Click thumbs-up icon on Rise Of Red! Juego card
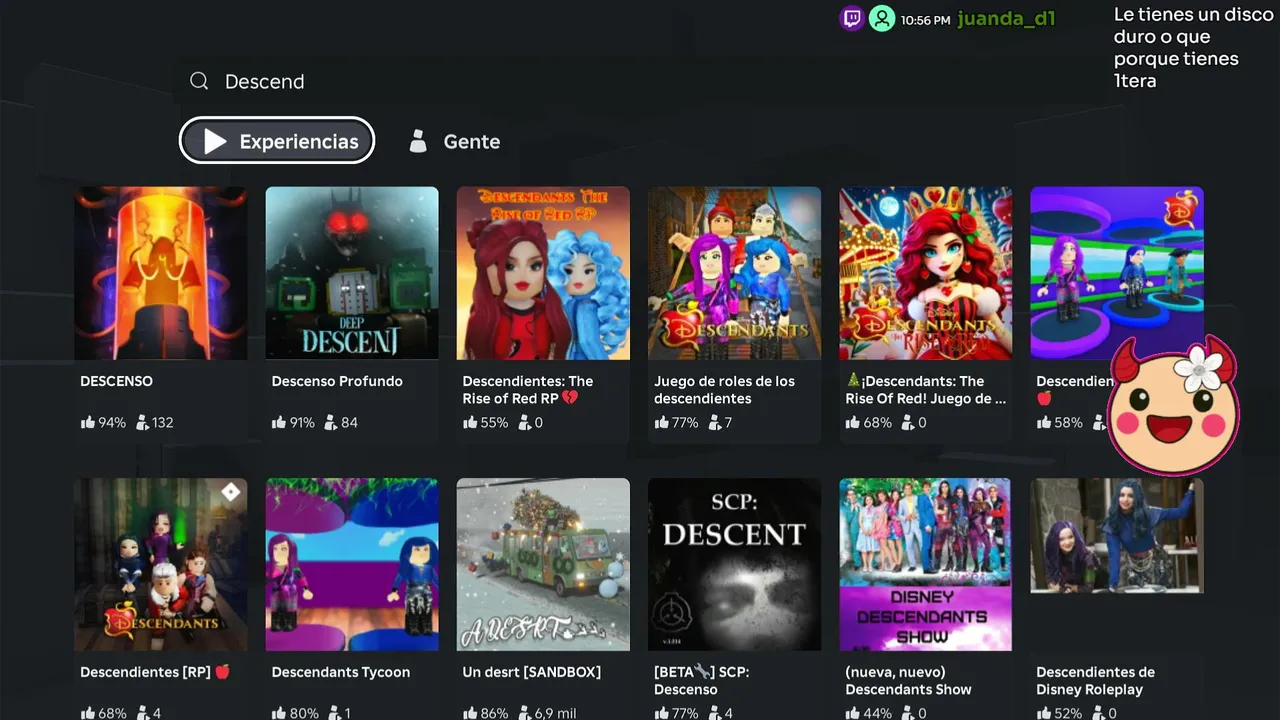 pyautogui.click(x=853, y=422)
